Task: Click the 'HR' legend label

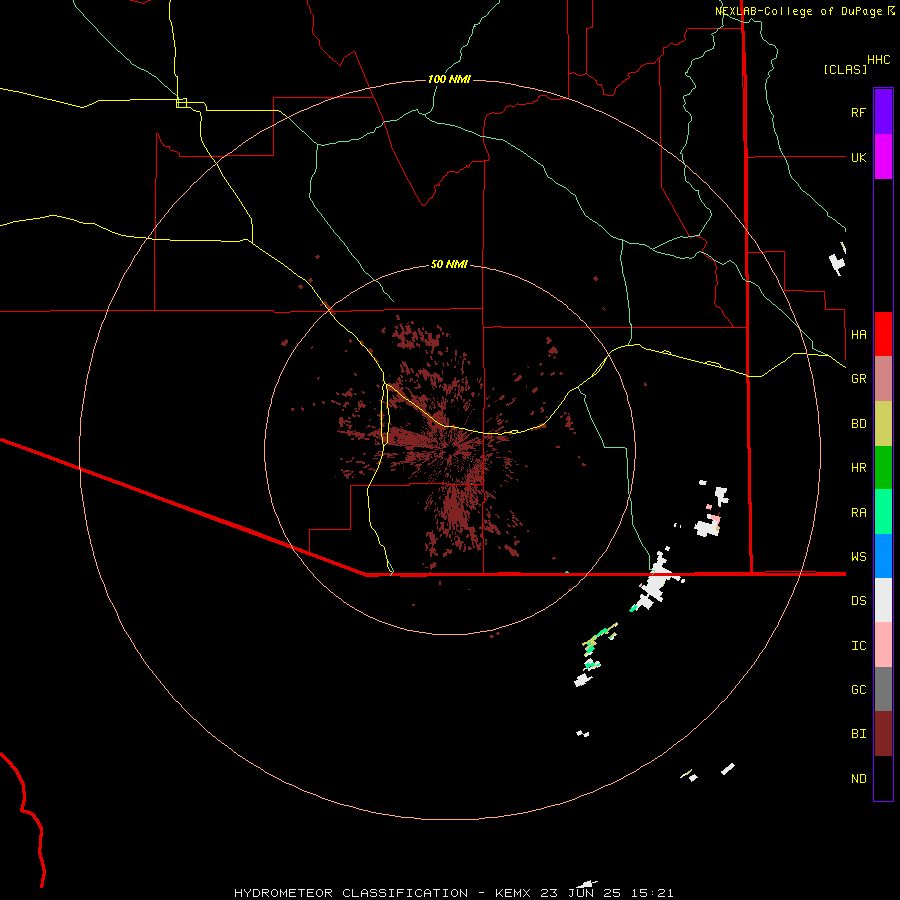Action: pyautogui.click(x=858, y=468)
